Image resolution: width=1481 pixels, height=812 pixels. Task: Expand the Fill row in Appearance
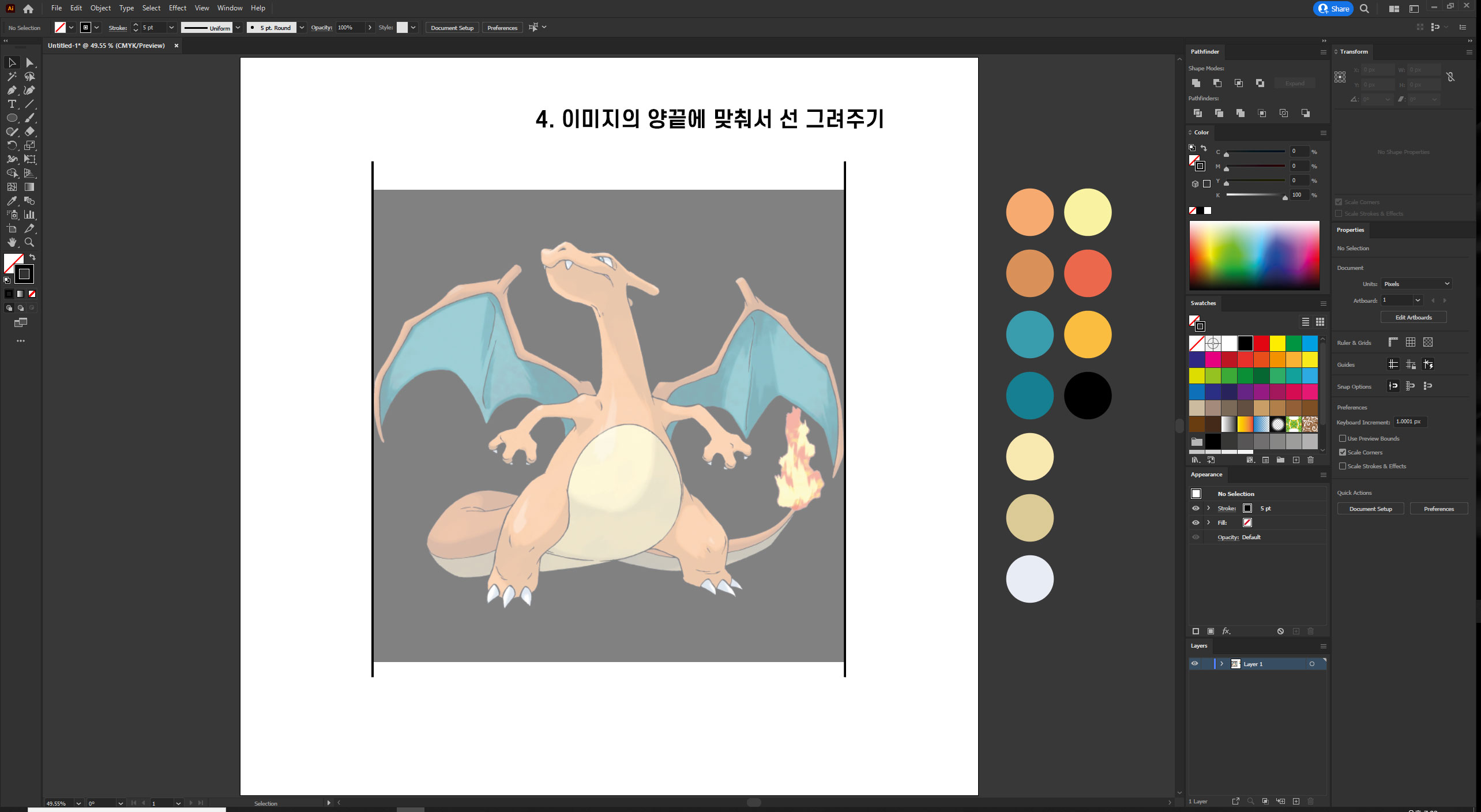pyautogui.click(x=1209, y=522)
